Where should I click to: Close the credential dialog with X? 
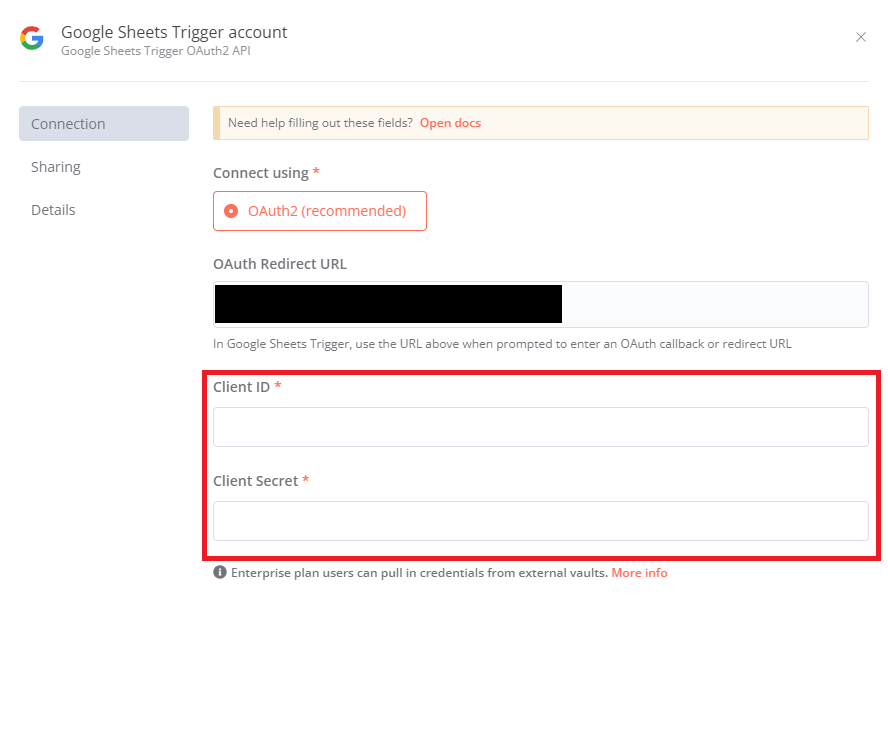pyautogui.click(x=861, y=37)
